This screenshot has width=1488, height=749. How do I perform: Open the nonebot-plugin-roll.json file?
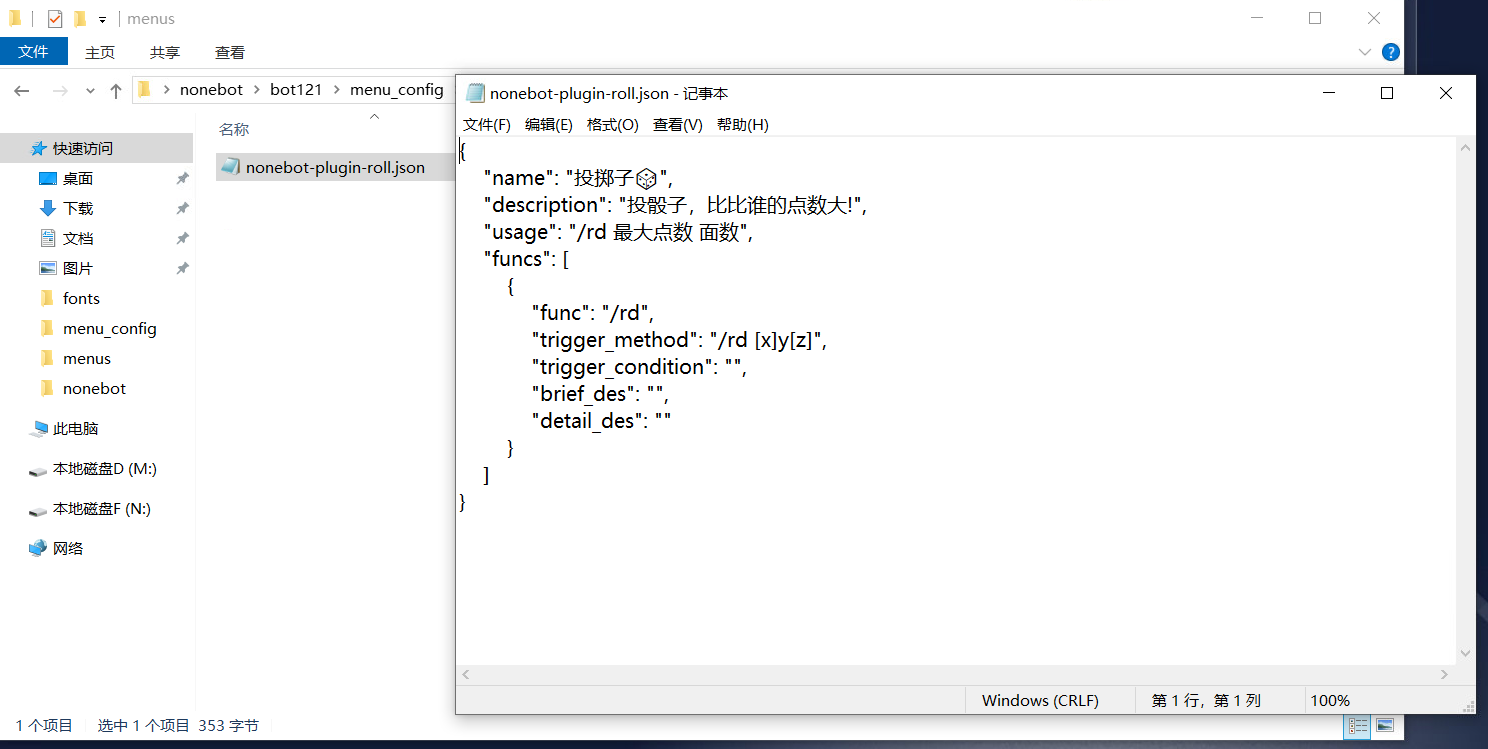pyautogui.click(x=335, y=167)
